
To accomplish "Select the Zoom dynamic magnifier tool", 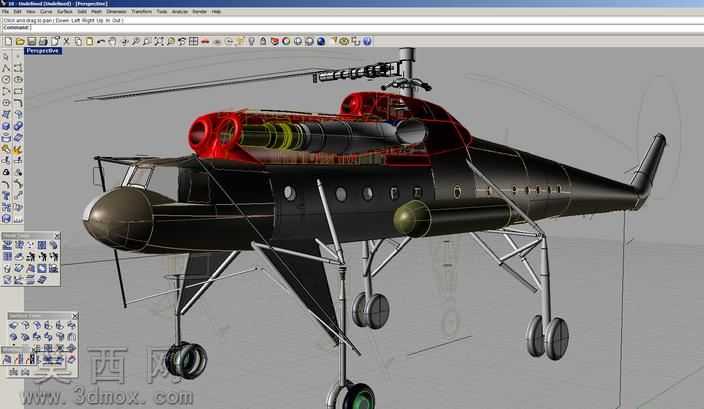I will click(136, 41).
